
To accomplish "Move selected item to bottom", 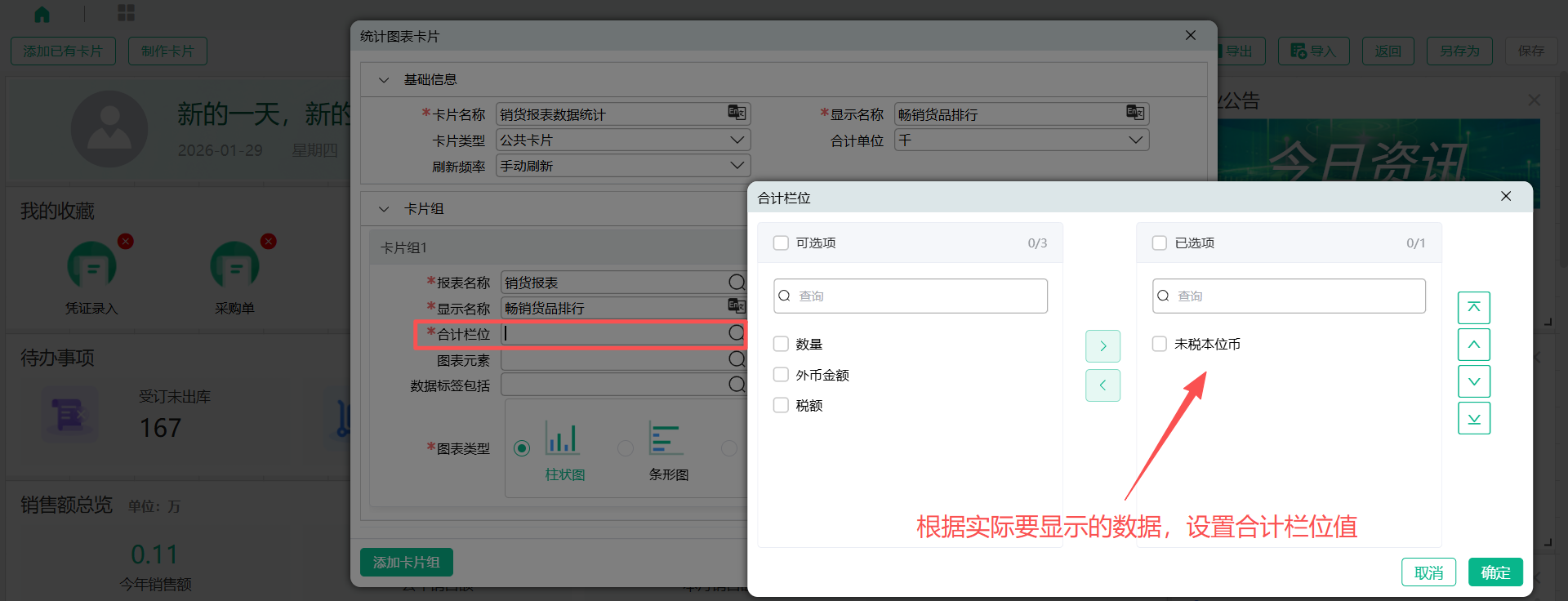I will (x=1473, y=418).
